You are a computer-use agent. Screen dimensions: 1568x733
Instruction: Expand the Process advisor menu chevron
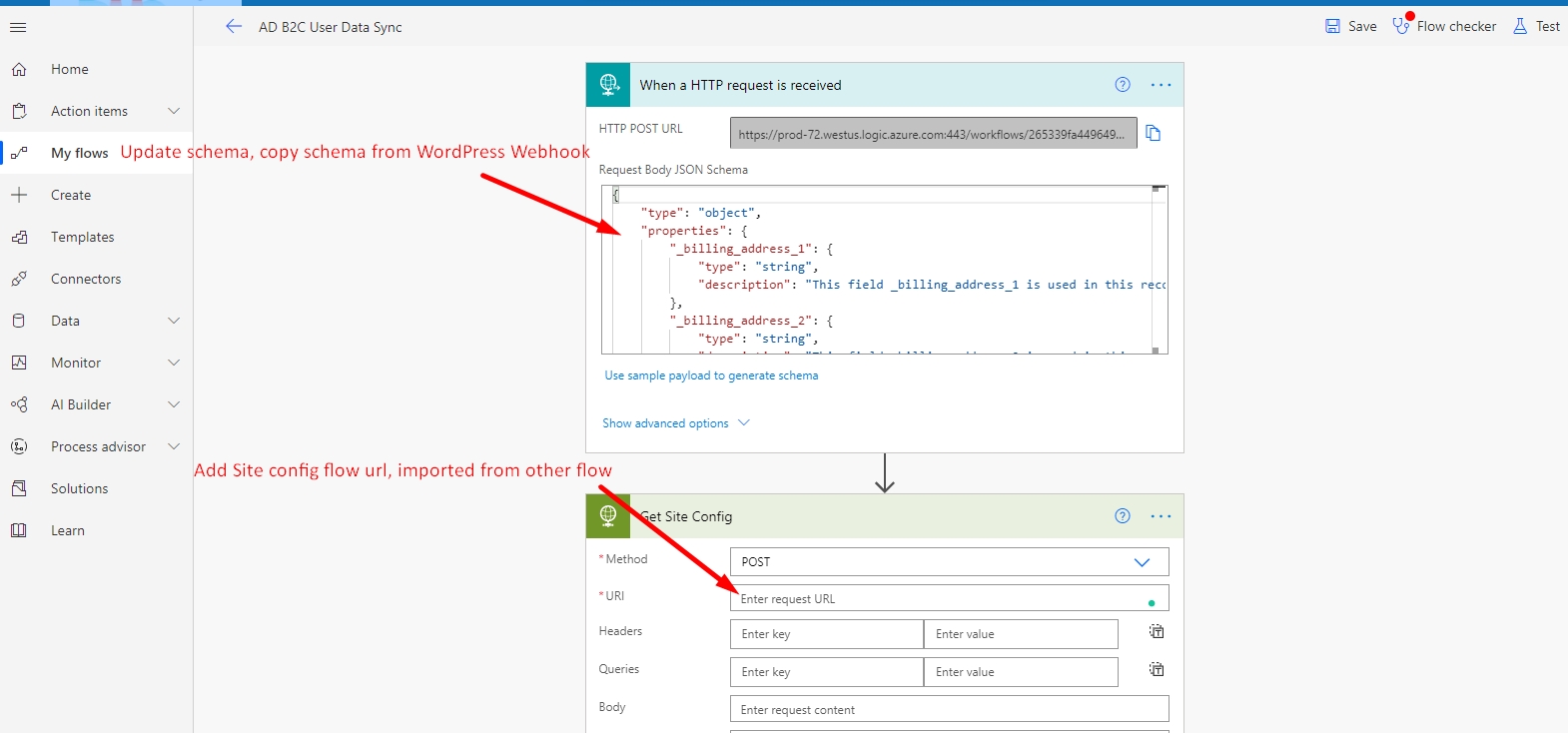pyautogui.click(x=174, y=446)
